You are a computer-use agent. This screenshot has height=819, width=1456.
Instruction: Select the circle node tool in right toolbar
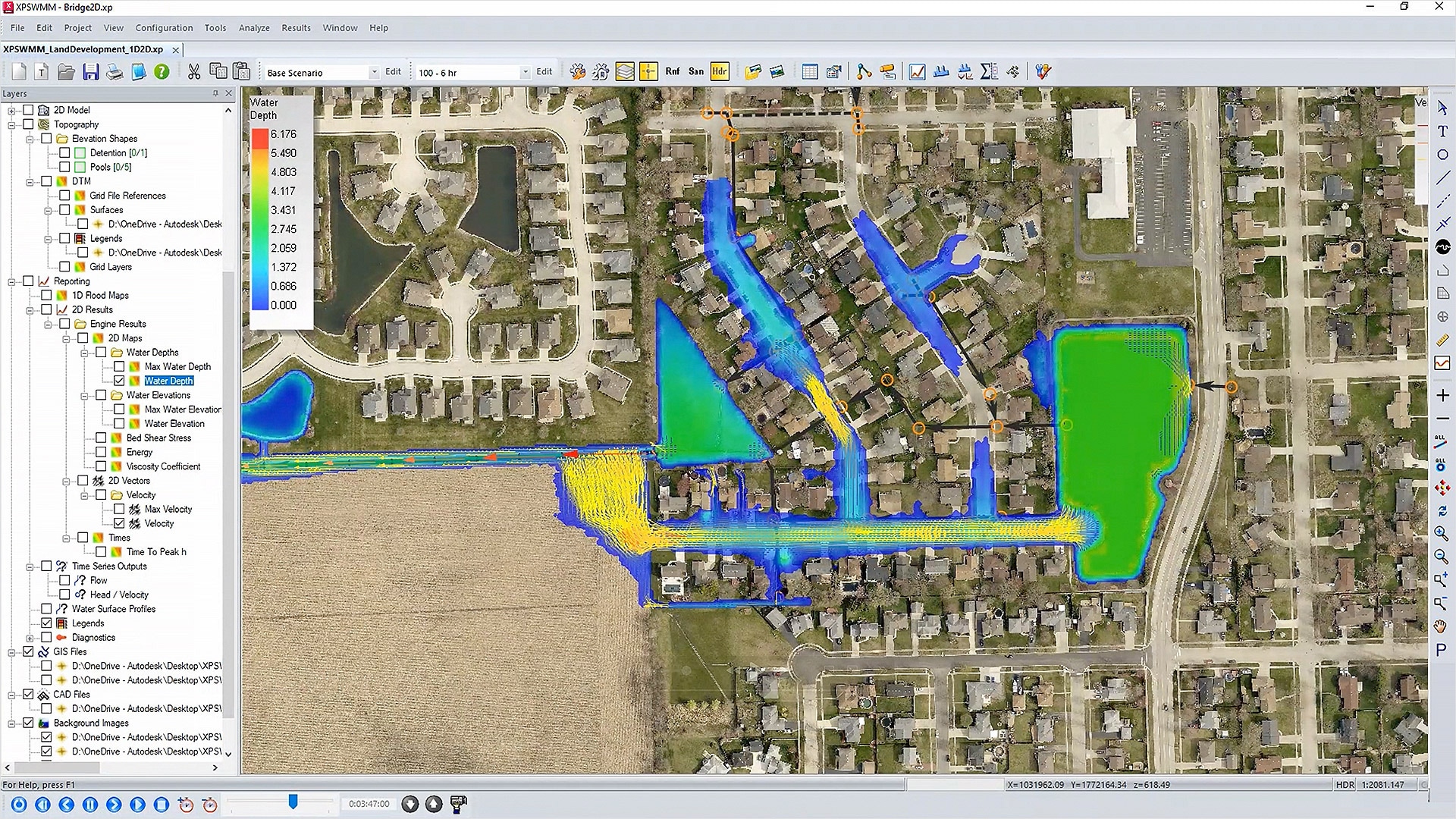(x=1442, y=155)
